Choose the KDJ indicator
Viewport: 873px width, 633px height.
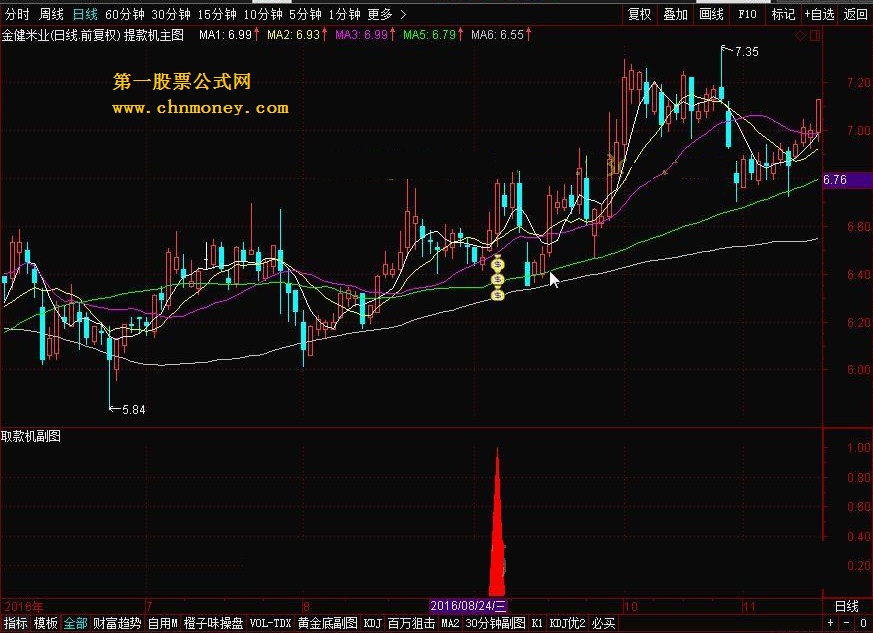pos(372,624)
